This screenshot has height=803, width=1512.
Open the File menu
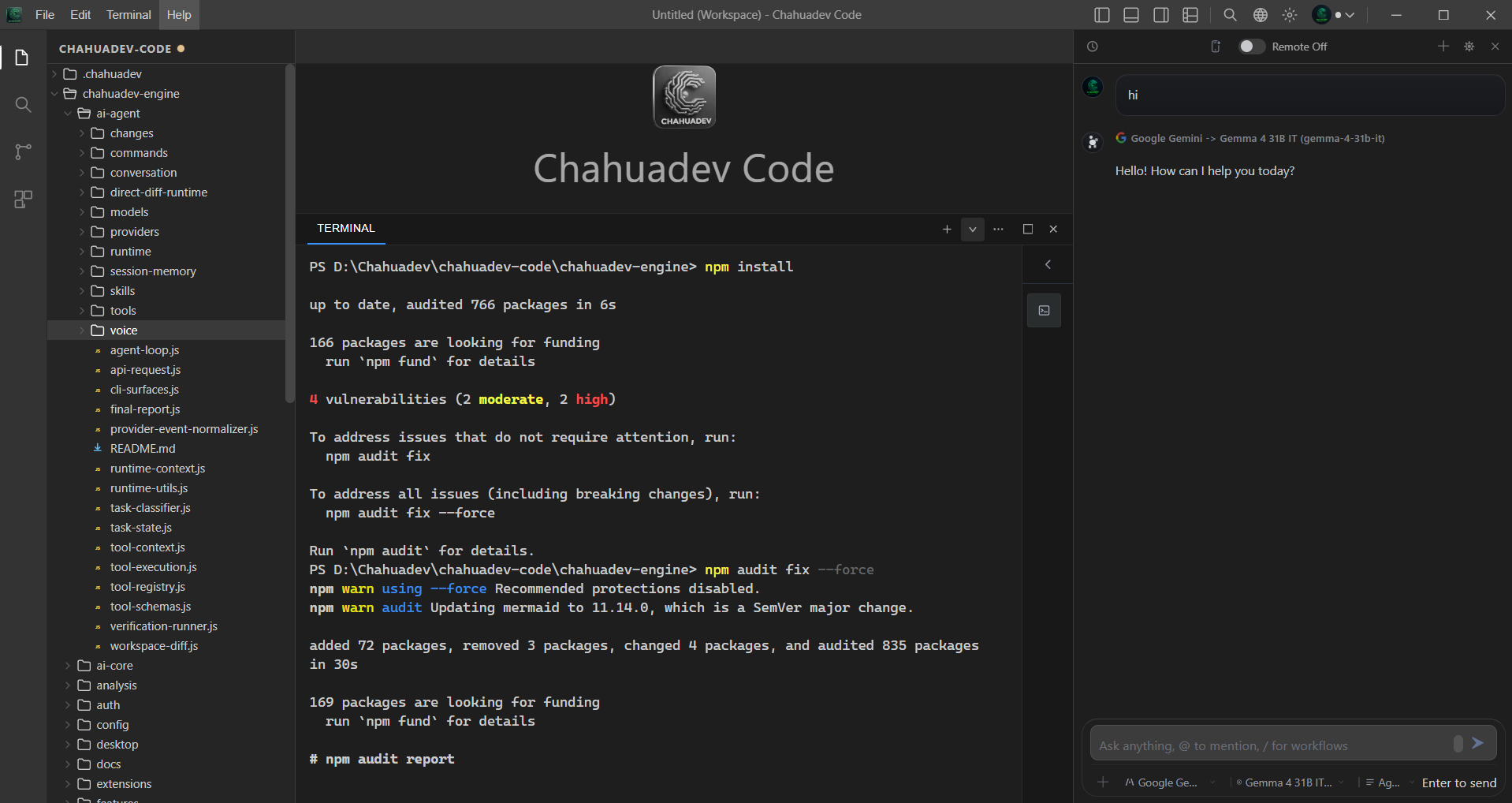click(x=45, y=15)
